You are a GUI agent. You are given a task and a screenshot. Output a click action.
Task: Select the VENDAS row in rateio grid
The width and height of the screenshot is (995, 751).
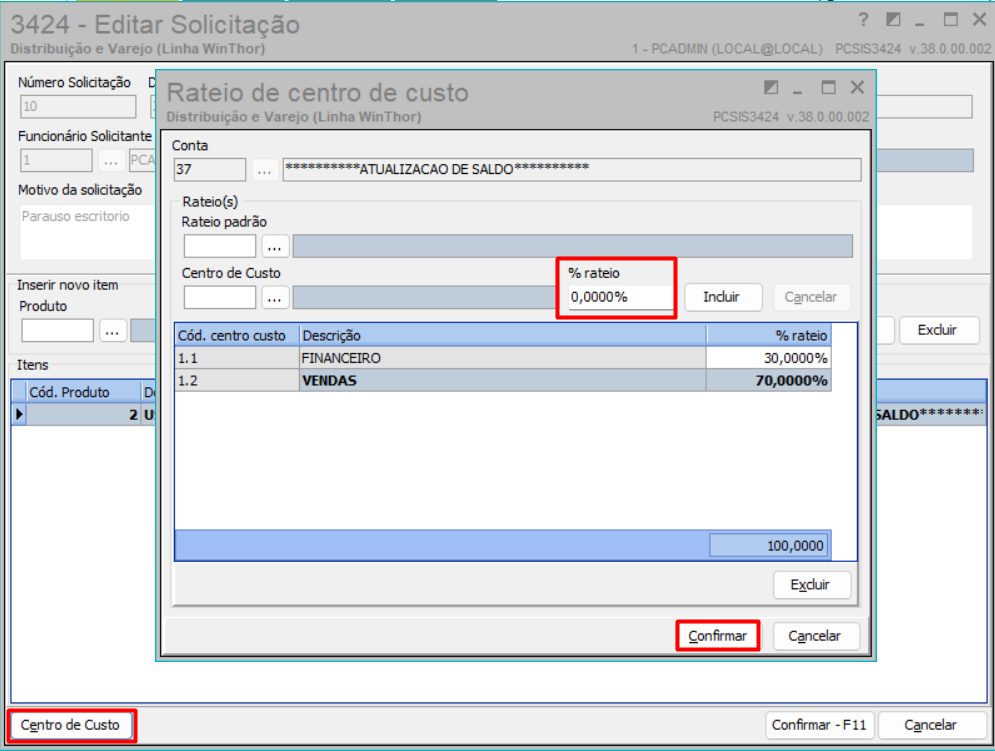[x=503, y=380]
